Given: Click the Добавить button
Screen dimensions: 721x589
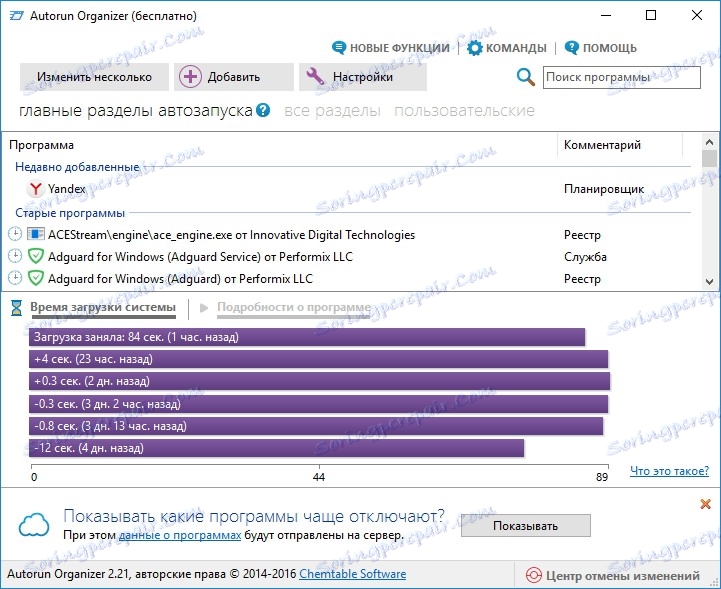Looking at the screenshot, I should pos(234,77).
